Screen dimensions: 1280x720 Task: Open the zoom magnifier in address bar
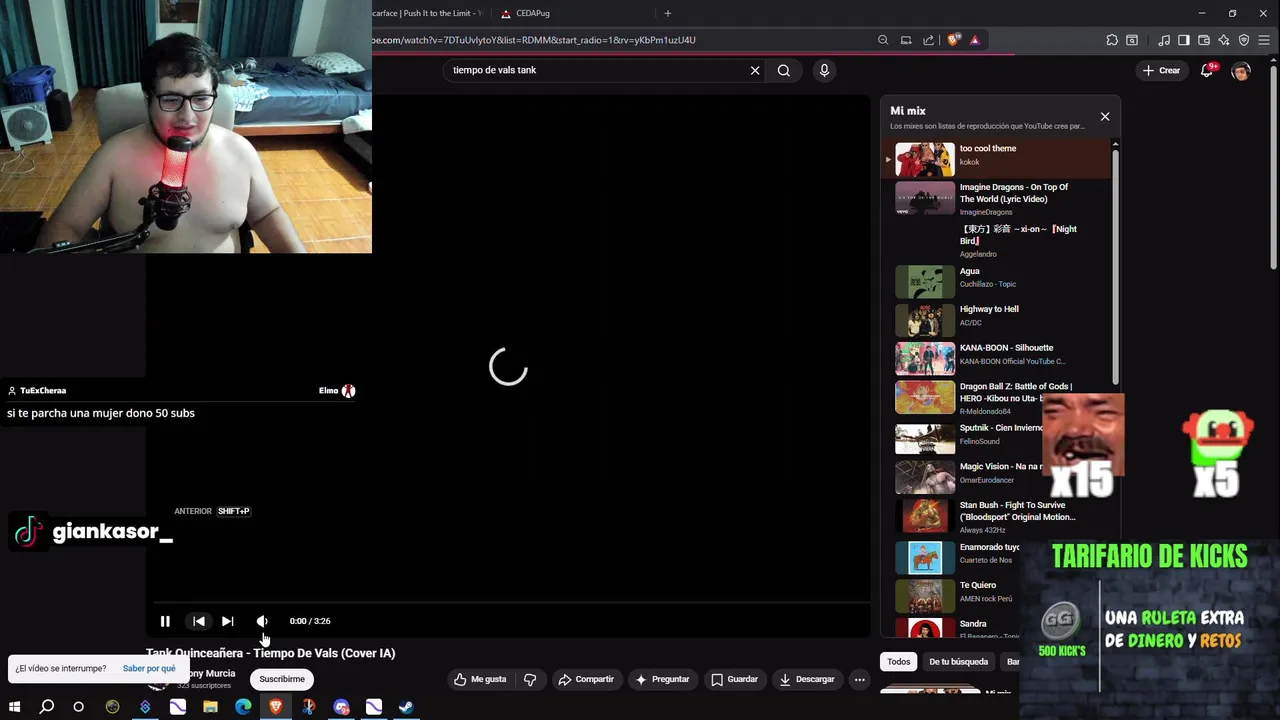pos(883,40)
